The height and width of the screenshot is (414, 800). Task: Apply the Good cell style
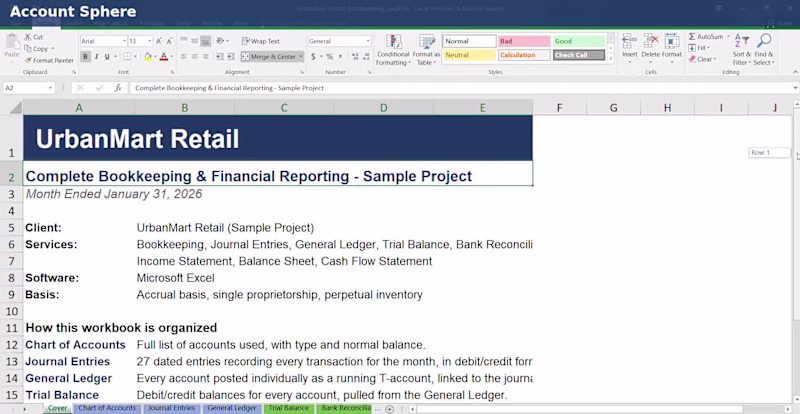[579, 41]
